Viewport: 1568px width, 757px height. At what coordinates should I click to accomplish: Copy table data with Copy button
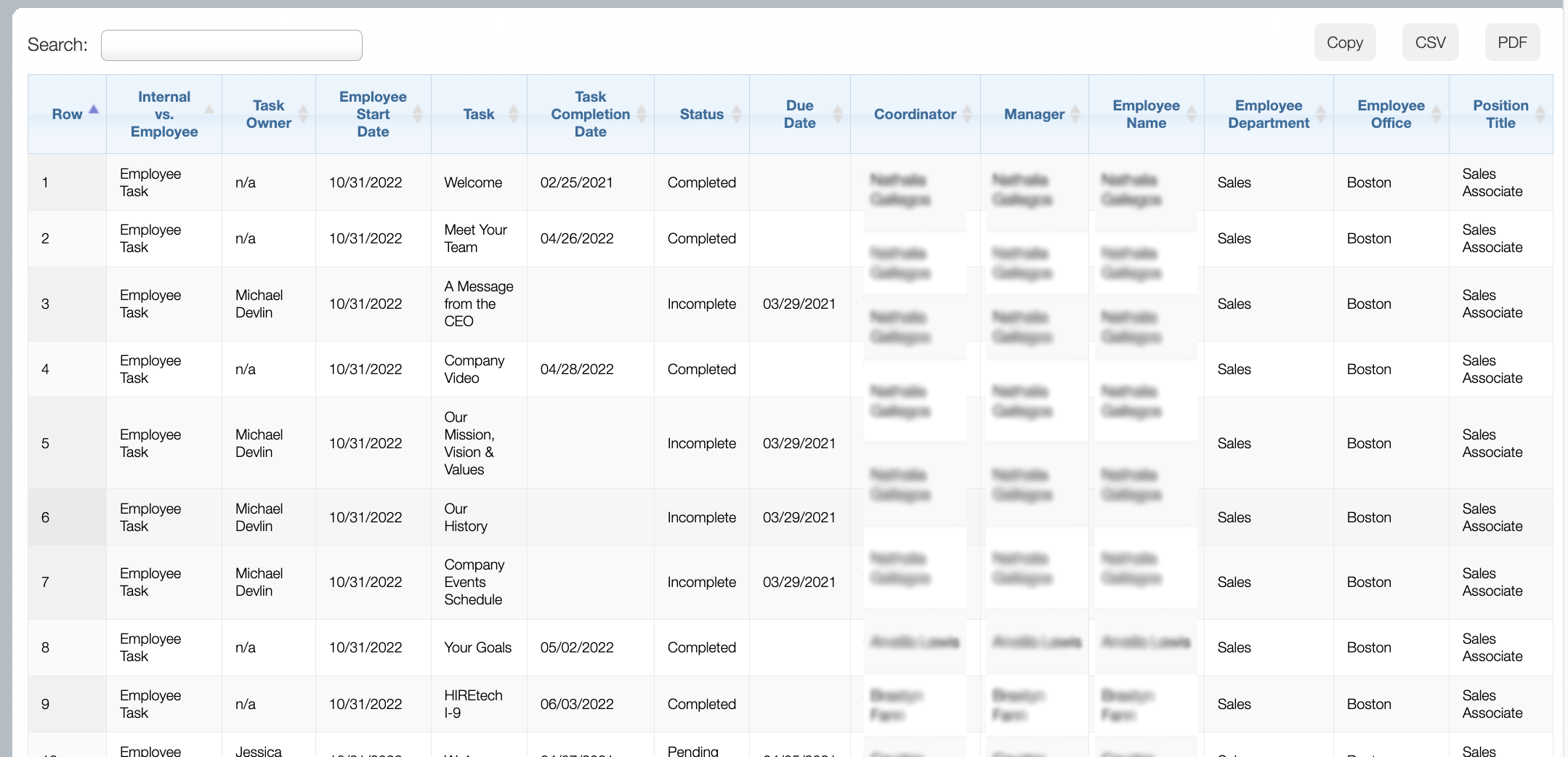point(1345,43)
